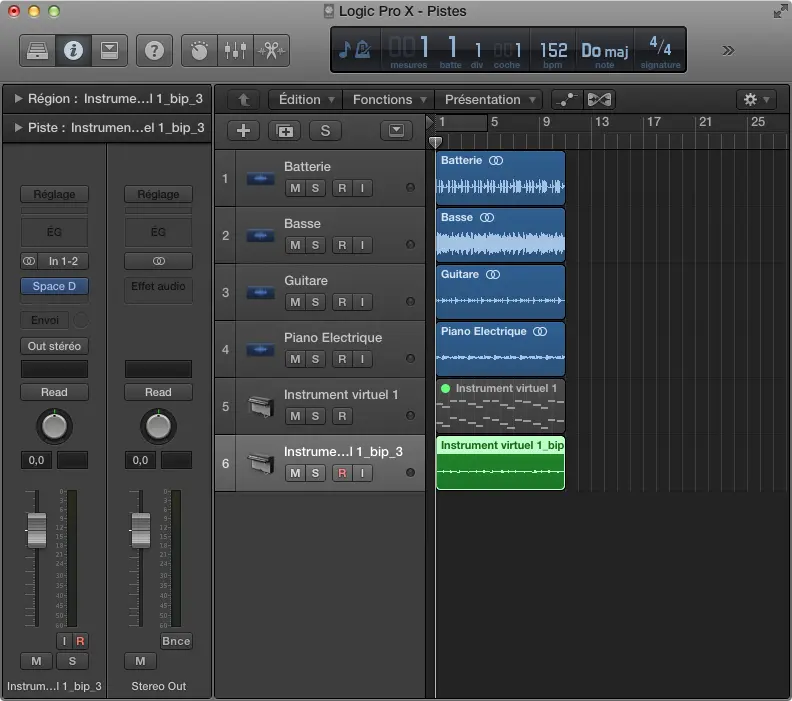Open the Fonctions menu

pos(390,100)
